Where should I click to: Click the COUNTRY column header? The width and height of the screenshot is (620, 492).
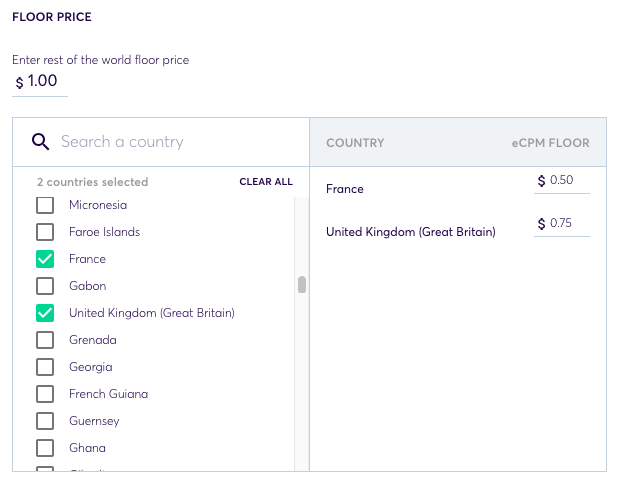pyautogui.click(x=355, y=143)
